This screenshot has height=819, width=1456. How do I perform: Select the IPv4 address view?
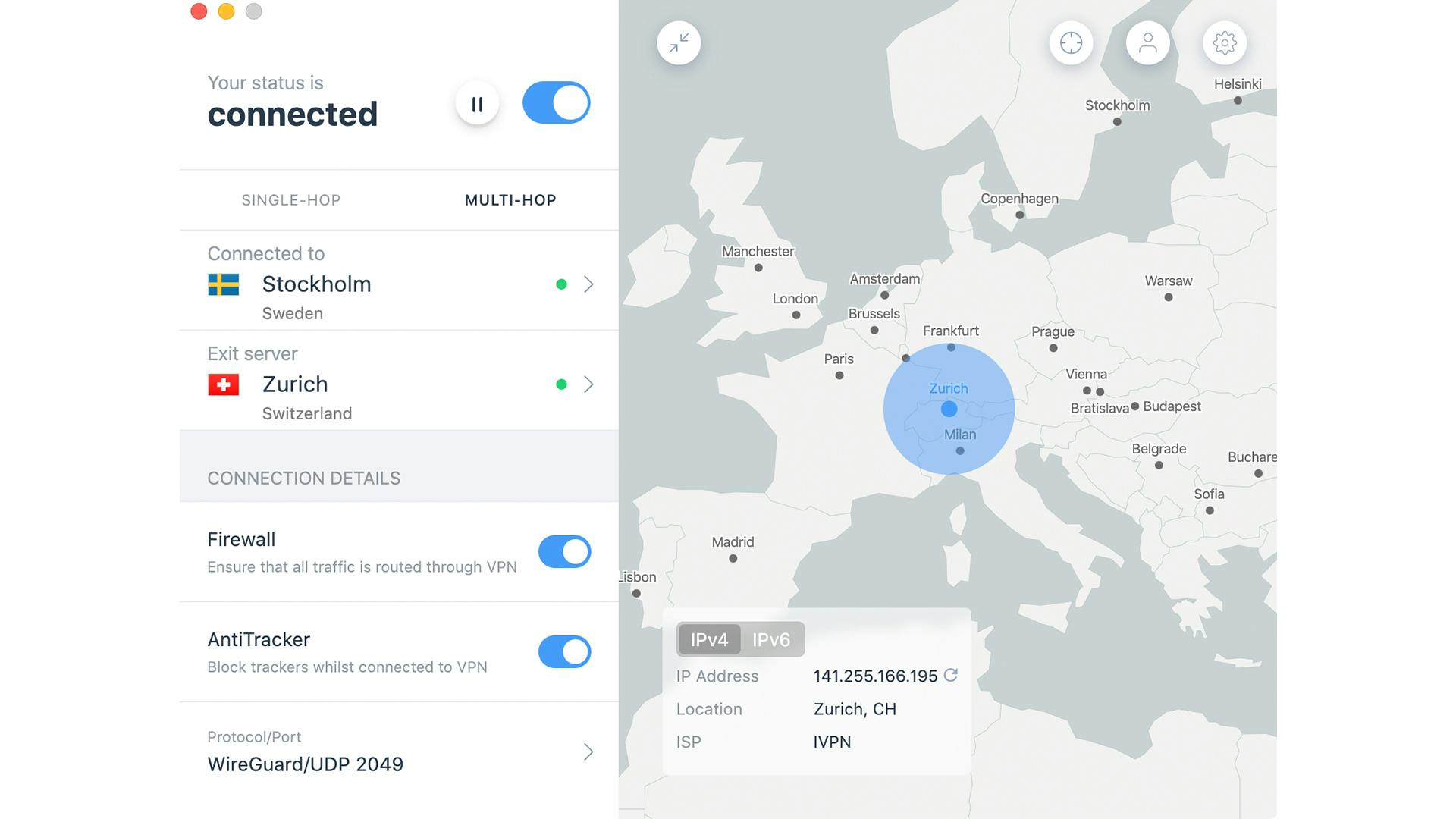coord(709,640)
